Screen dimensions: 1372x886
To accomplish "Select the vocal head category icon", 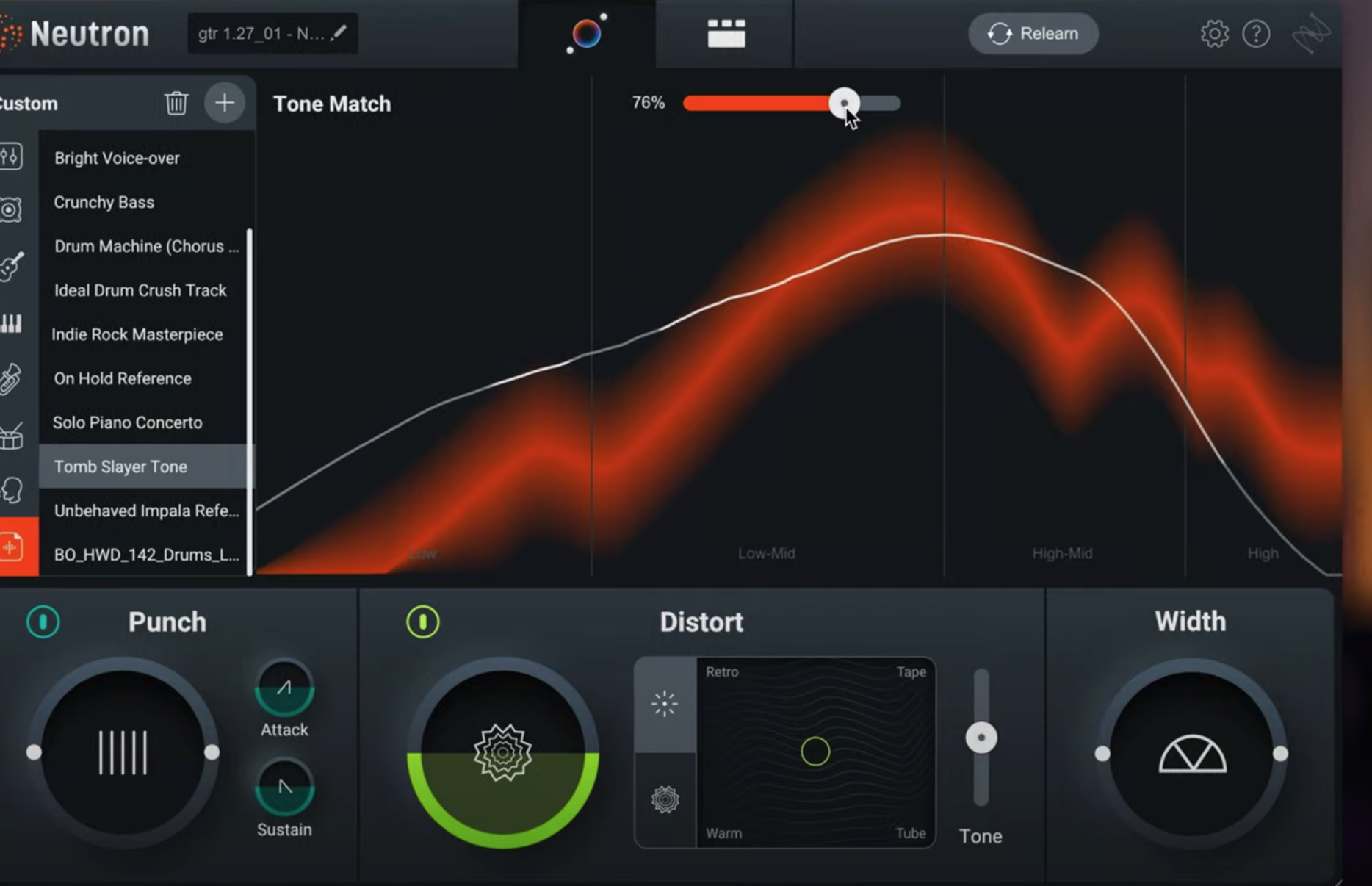I will [x=12, y=490].
